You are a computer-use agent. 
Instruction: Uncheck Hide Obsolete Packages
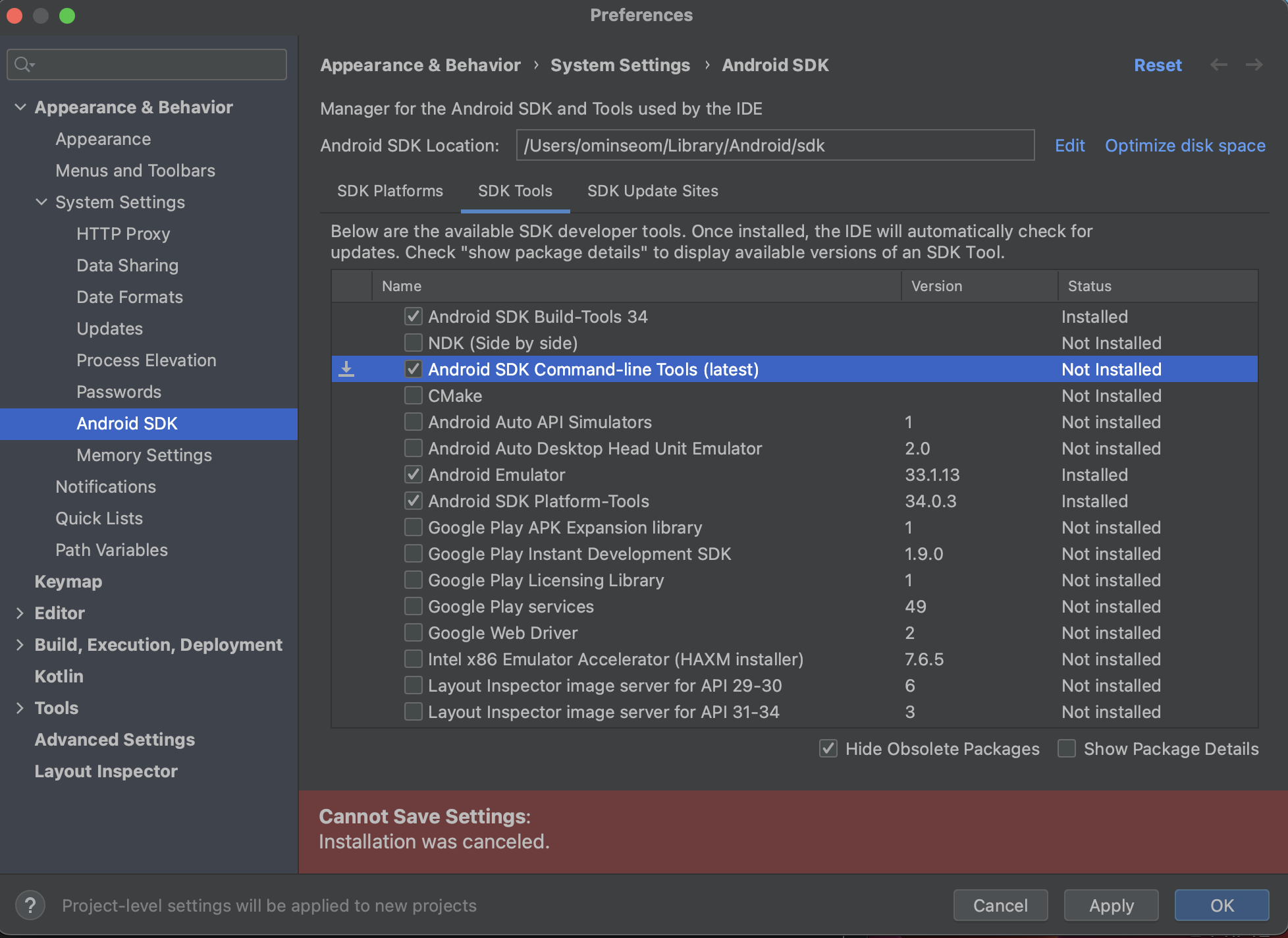(828, 748)
